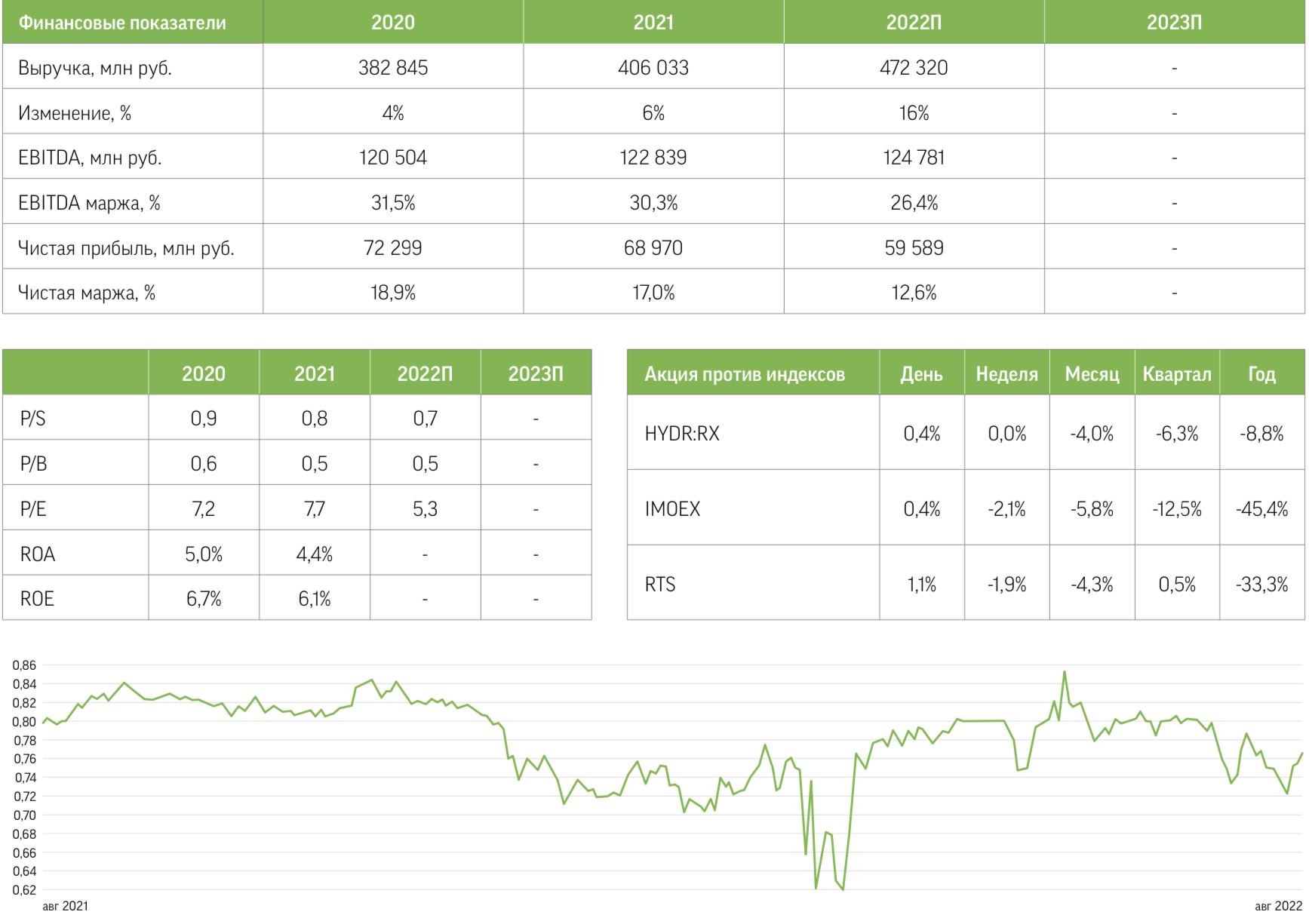The height and width of the screenshot is (924, 1309).
Task: Select the net margin 17,0%
Action: 653,293
